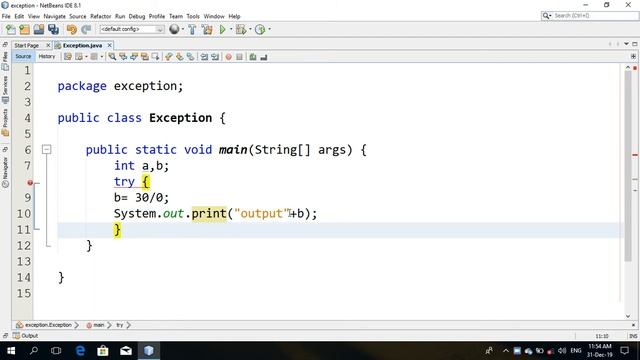Click the Uncomment code icon
Screen dimensions: 640x360
point(264,57)
